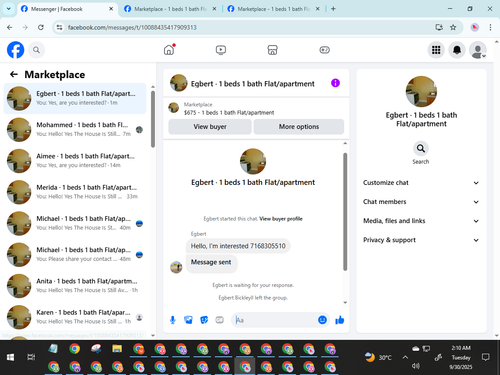This screenshot has width=500, height=375.
Task: Go back in browser history
Action: pyautogui.click(x=10, y=27)
